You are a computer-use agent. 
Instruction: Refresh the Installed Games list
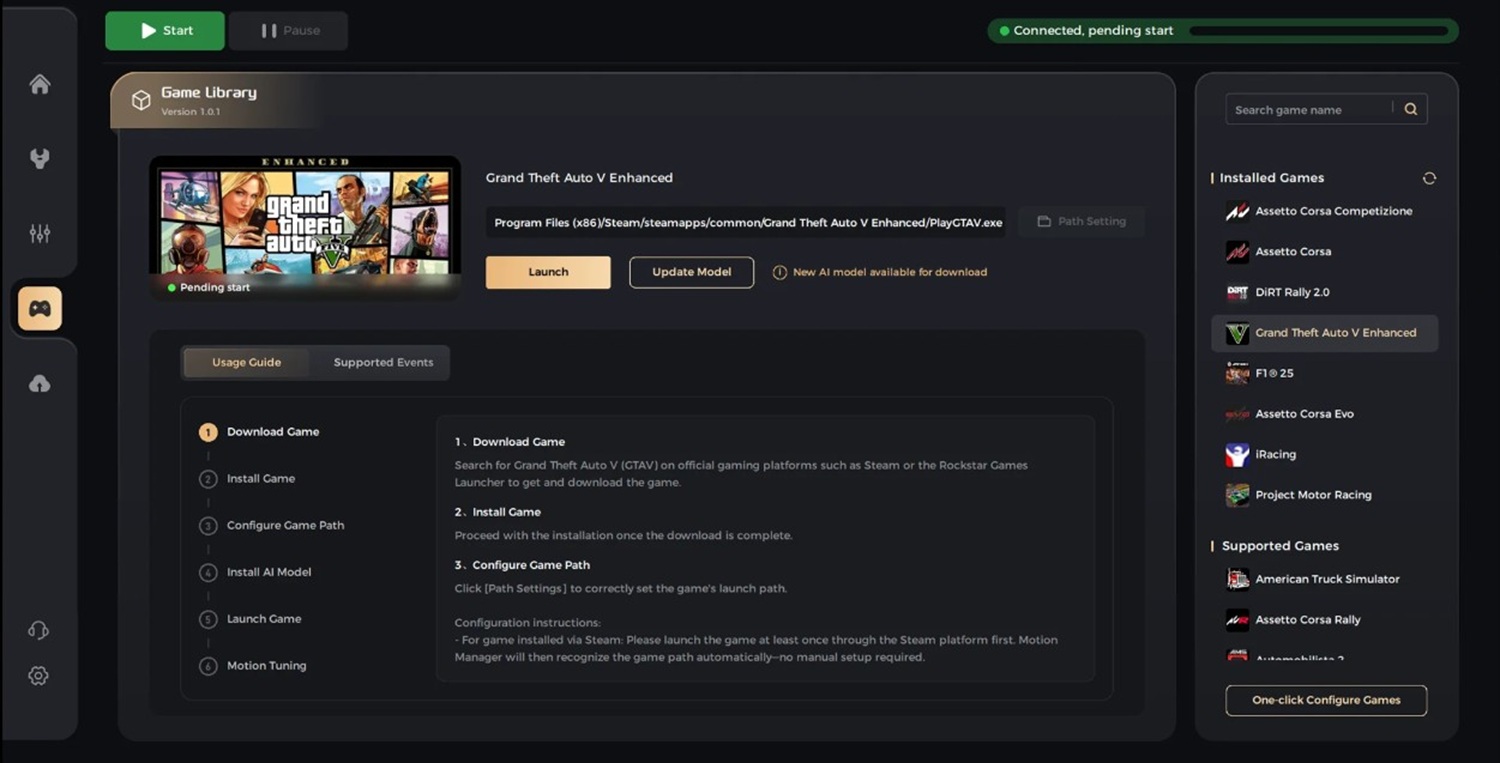[x=1429, y=178]
